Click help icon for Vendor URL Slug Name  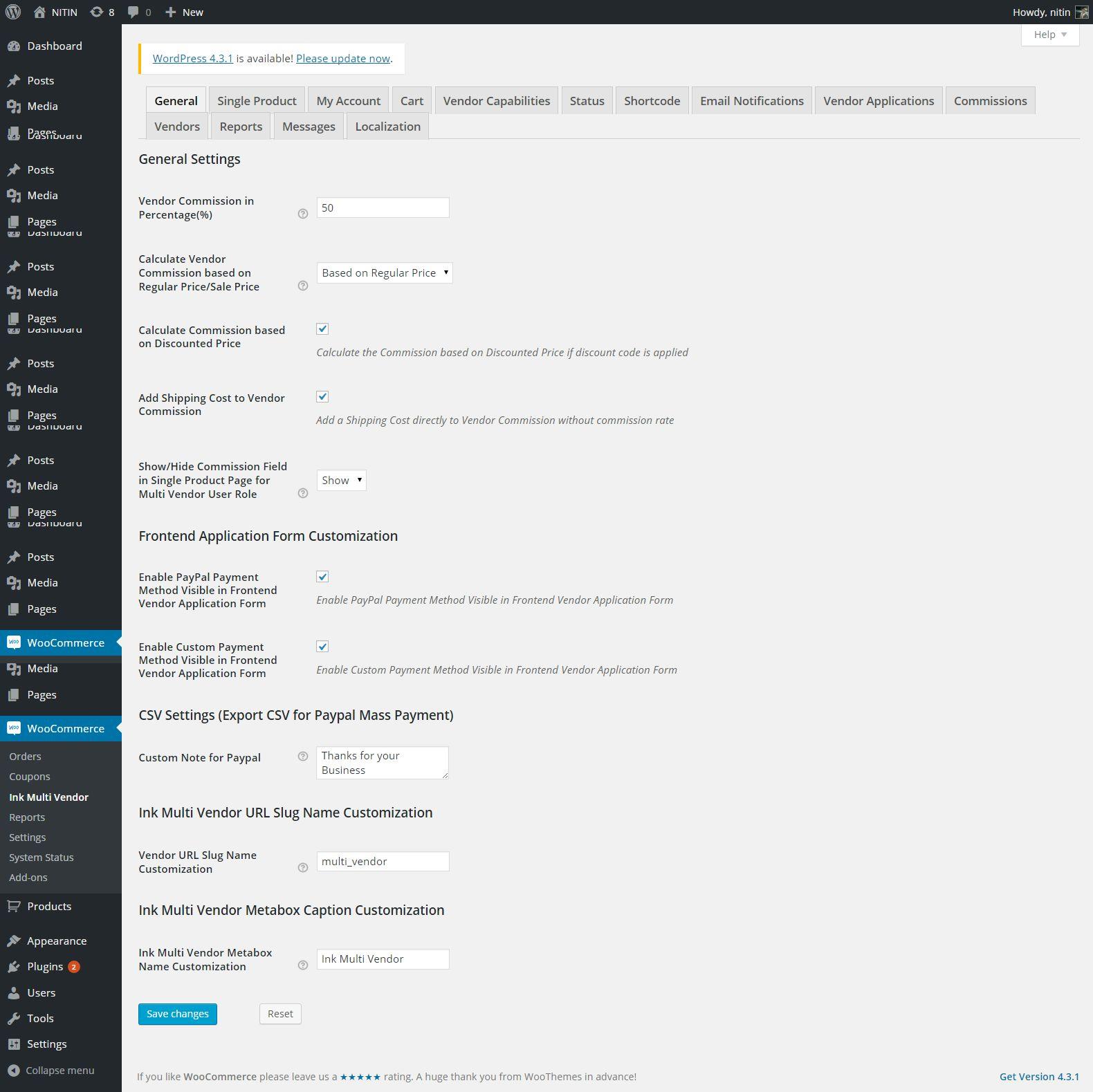302,868
